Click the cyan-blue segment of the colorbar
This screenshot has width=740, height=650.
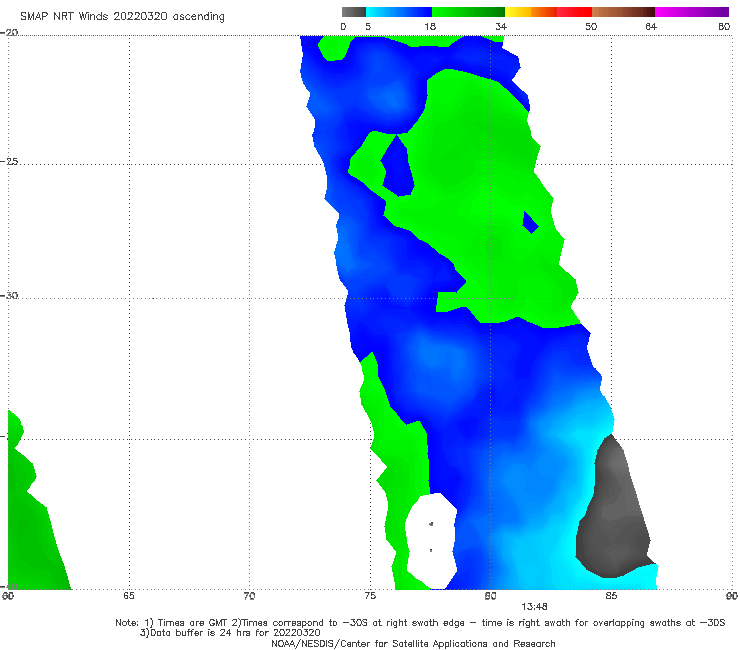pos(399,12)
